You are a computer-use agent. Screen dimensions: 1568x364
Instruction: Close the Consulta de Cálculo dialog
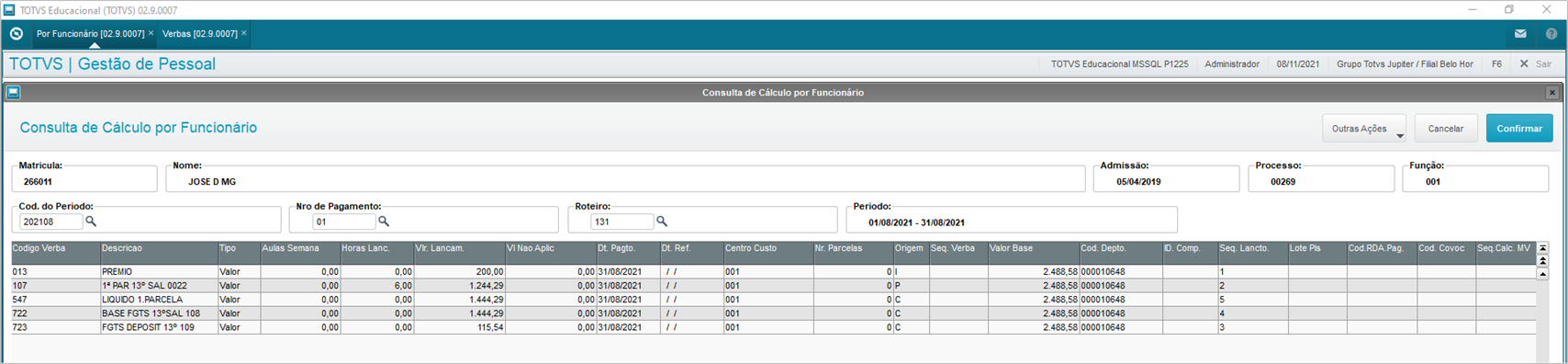point(1552,93)
